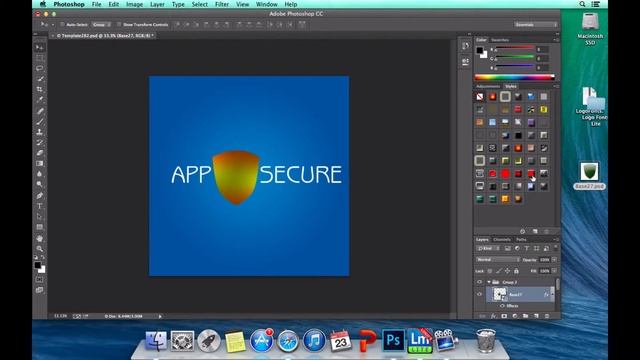The width and height of the screenshot is (640, 360).
Task: Add a layer mask
Action: [504, 316]
